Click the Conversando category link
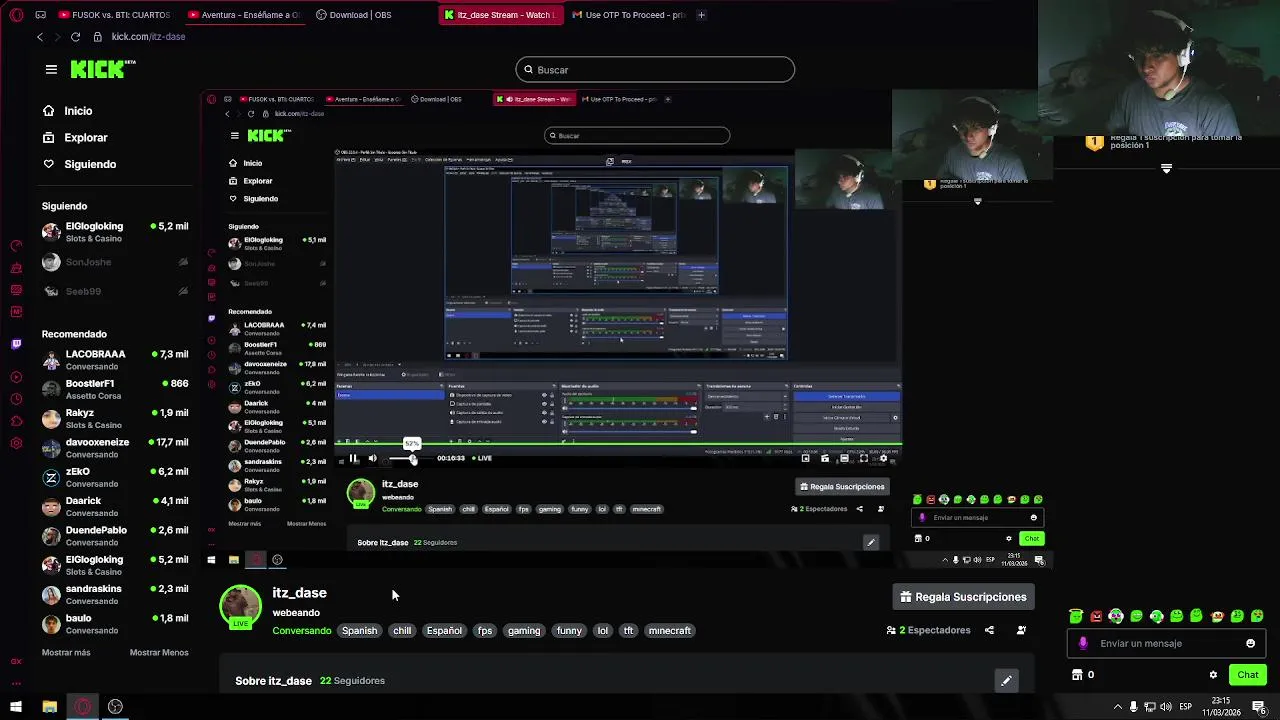The height and width of the screenshot is (720, 1280). 302,631
